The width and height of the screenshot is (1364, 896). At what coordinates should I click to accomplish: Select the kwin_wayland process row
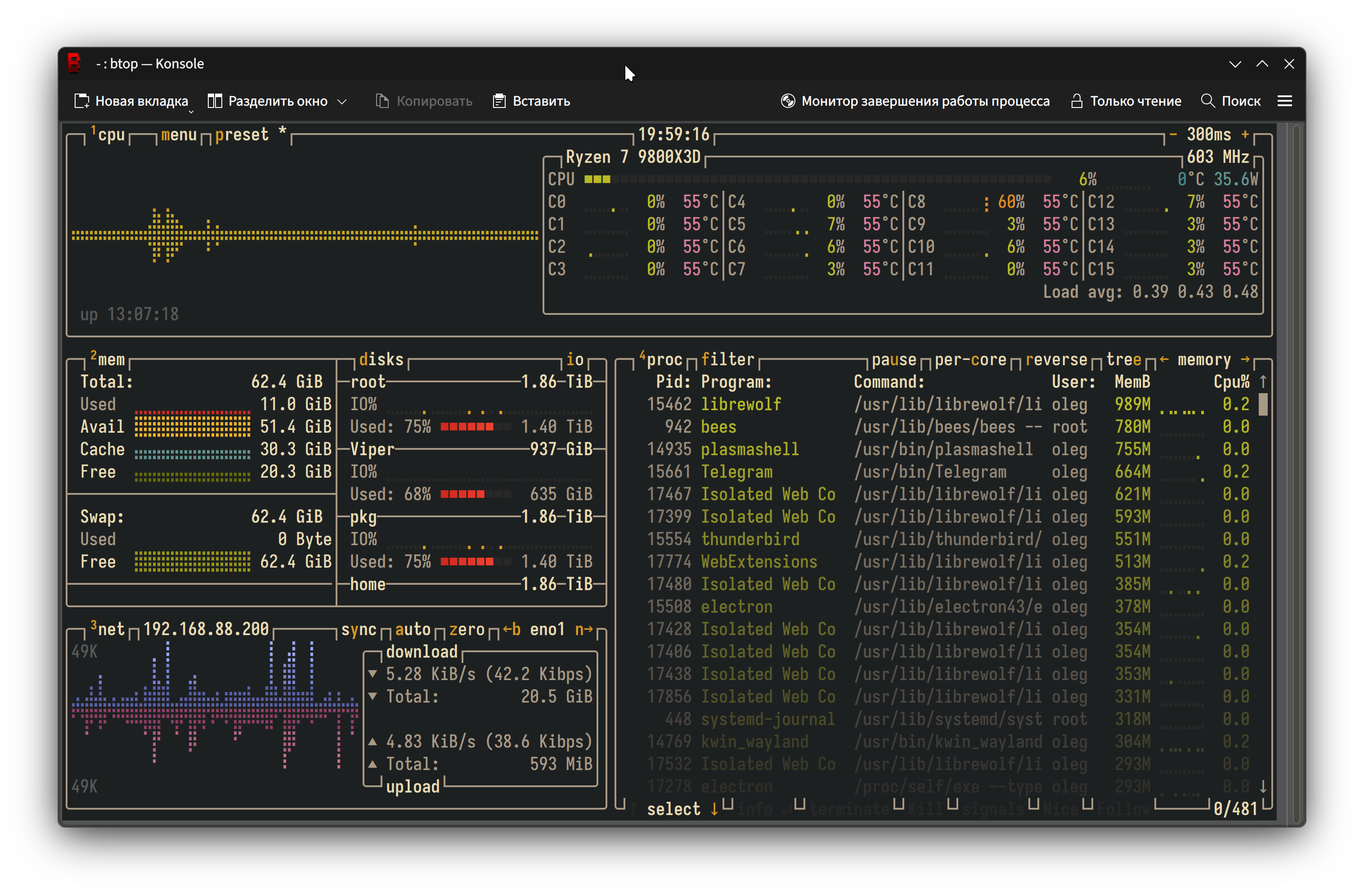click(947, 742)
